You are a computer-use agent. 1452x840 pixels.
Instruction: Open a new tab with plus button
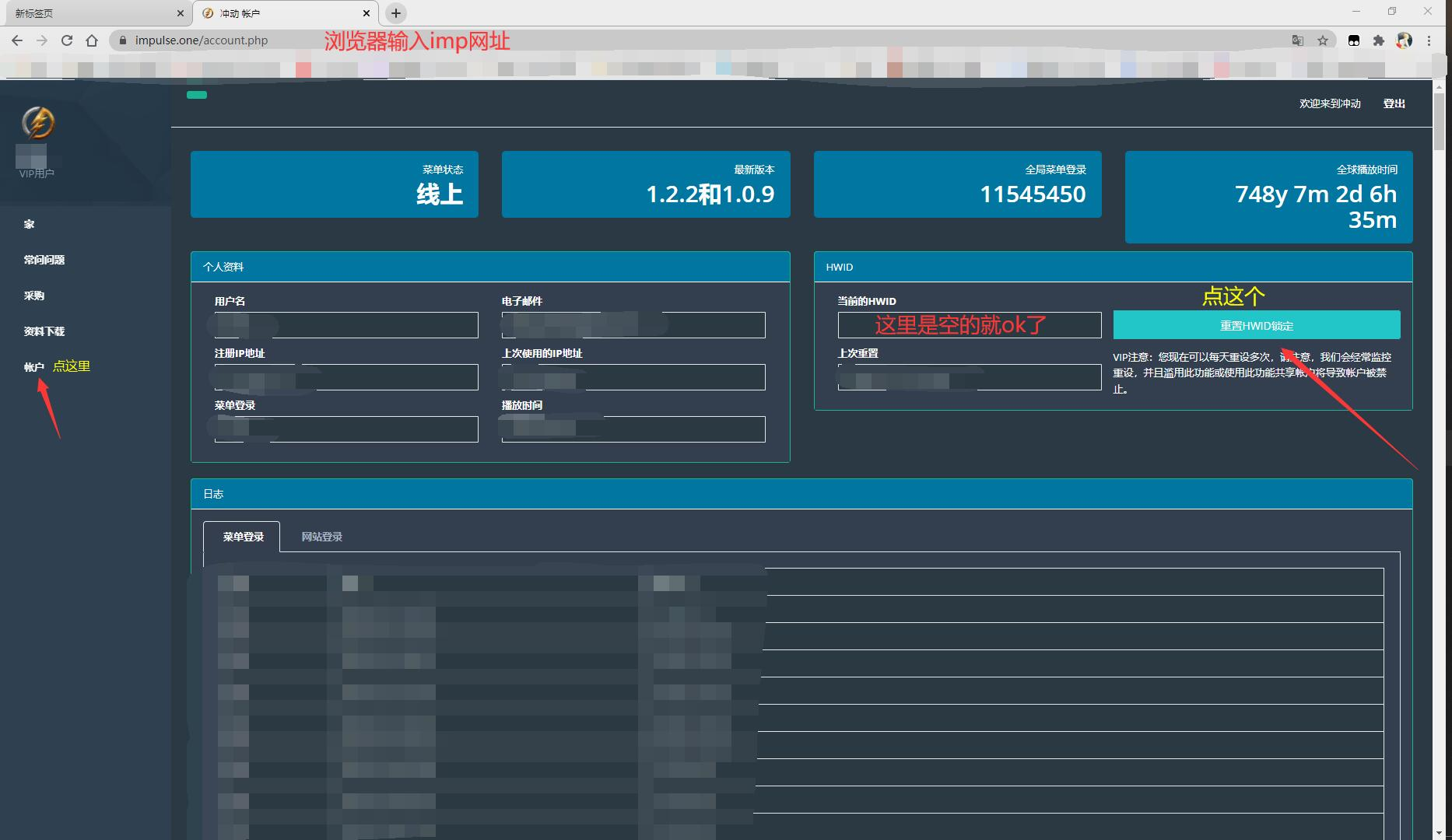coord(396,13)
